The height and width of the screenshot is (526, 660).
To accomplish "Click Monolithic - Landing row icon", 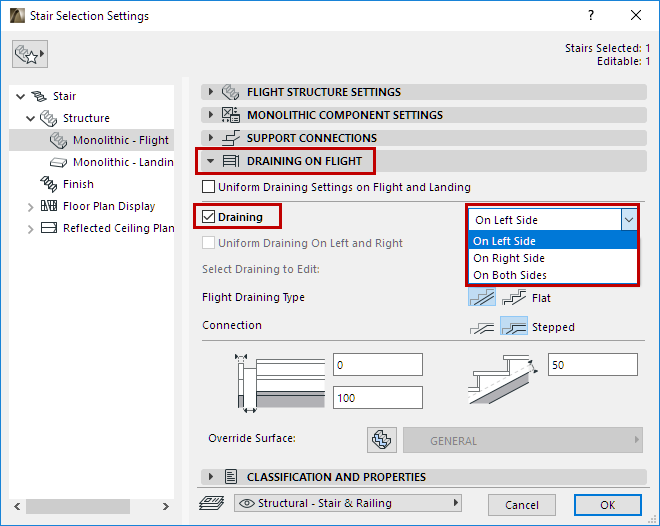I will point(59,162).
